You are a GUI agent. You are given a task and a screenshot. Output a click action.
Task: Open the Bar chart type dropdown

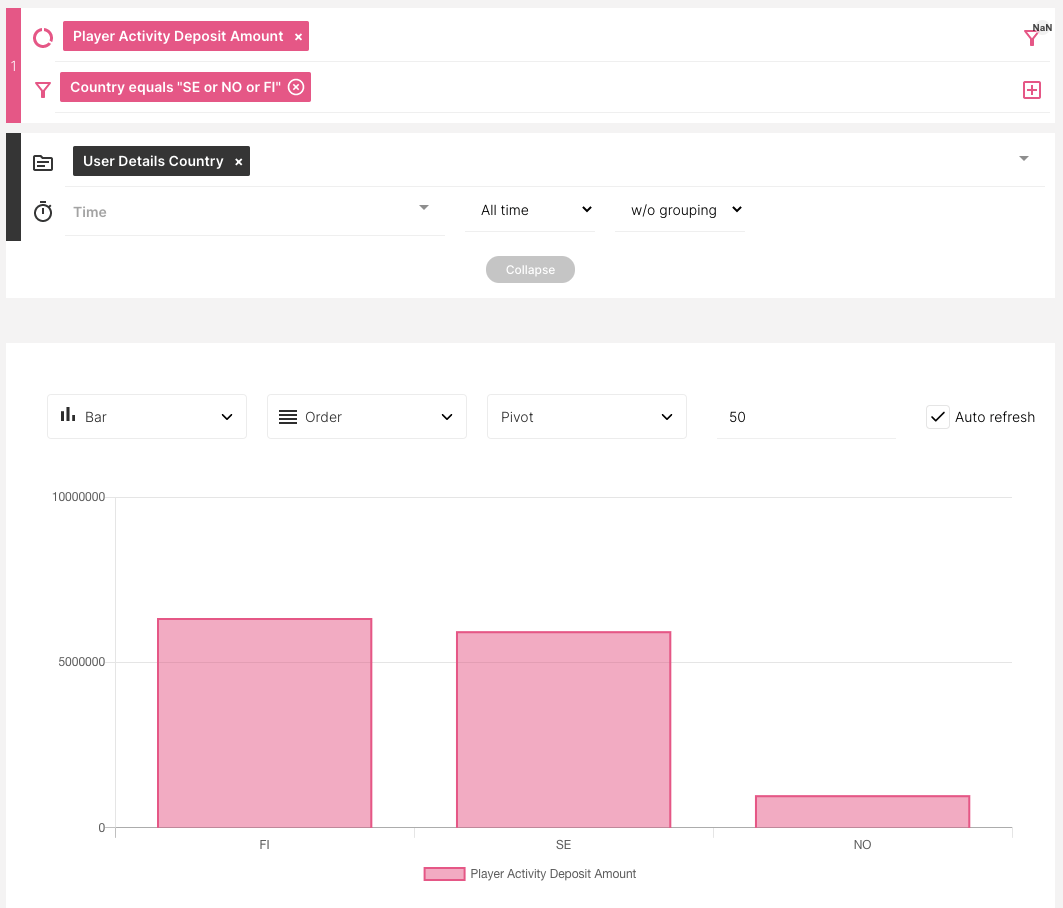coord(147,417)
